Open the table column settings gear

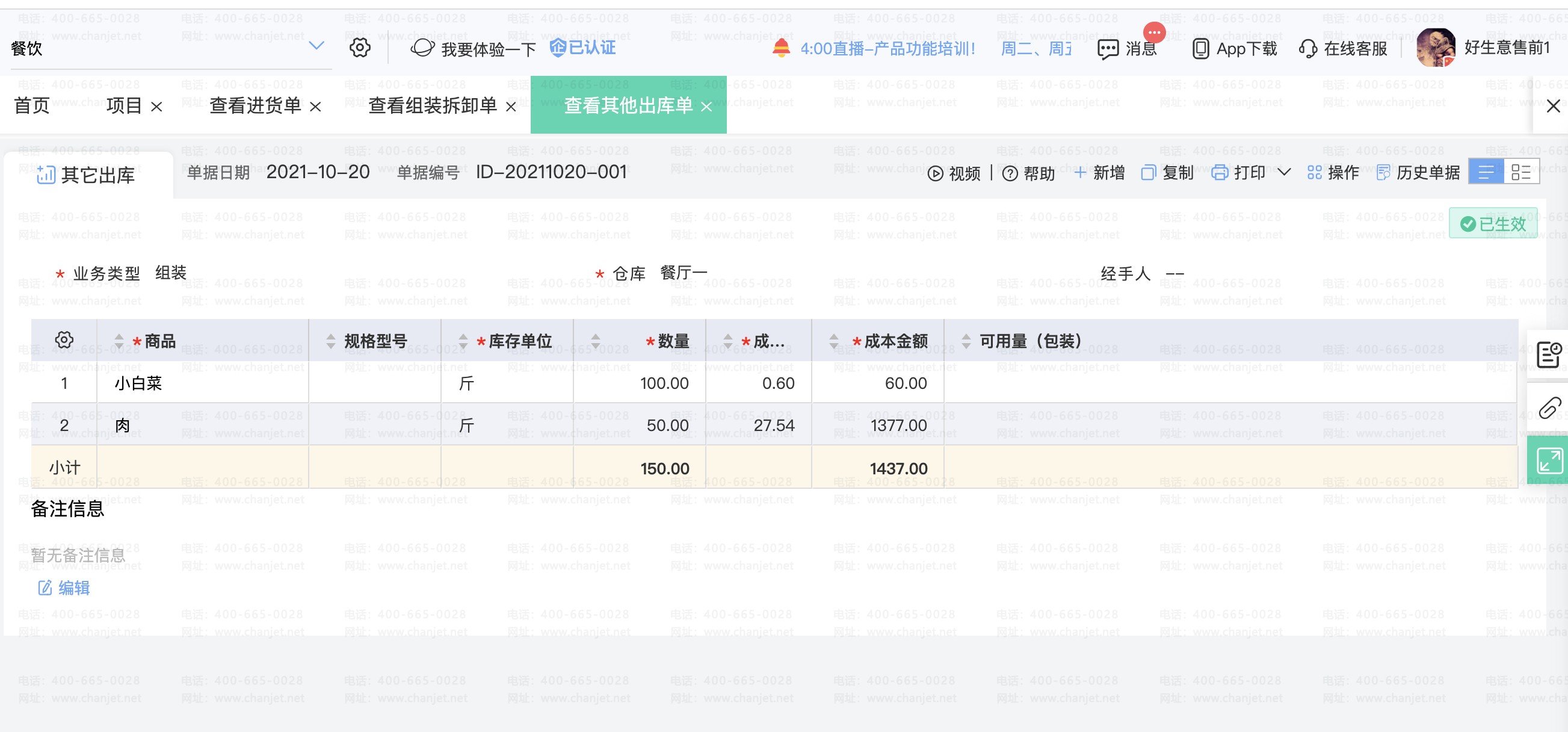point(64,340)
